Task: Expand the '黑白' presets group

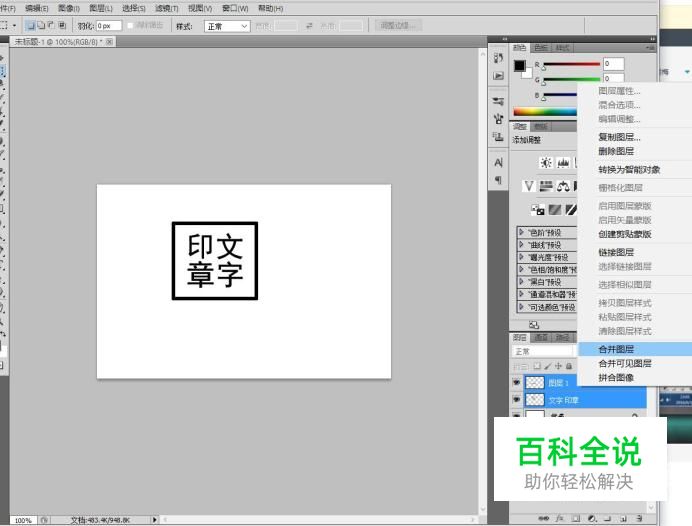Action: click(x=521, y=282)
